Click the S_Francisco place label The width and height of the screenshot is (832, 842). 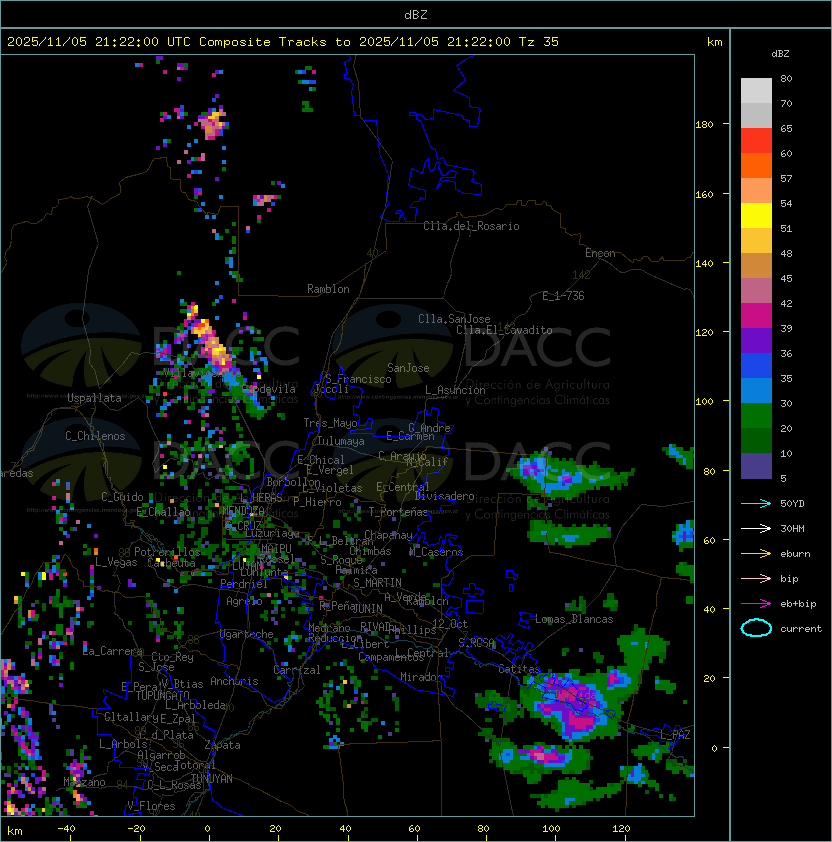(358, 379)
